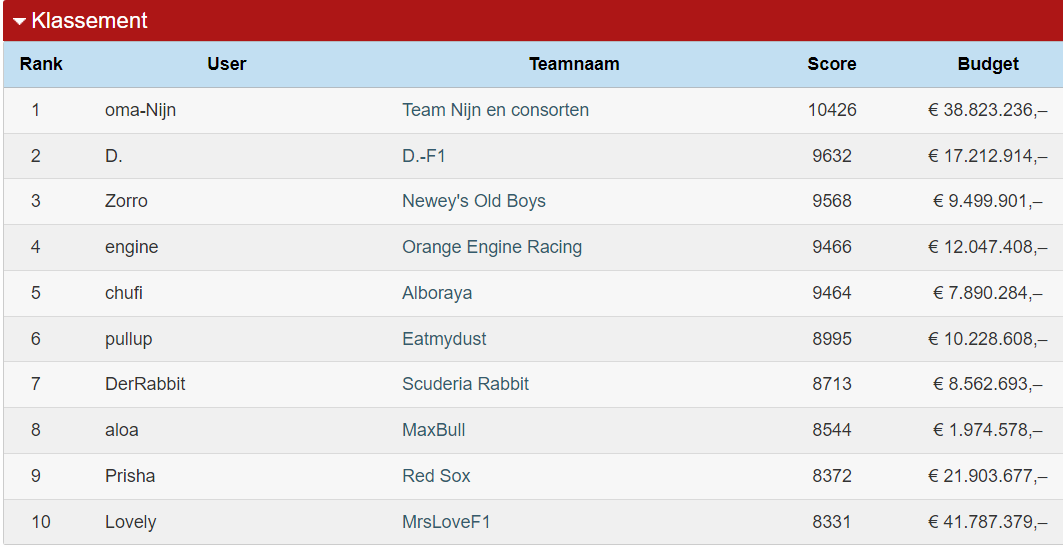The height and width of the screenshot is (547, 1063).
Task: Collapse the Klassement panel arrow
Action: (19, 21)
